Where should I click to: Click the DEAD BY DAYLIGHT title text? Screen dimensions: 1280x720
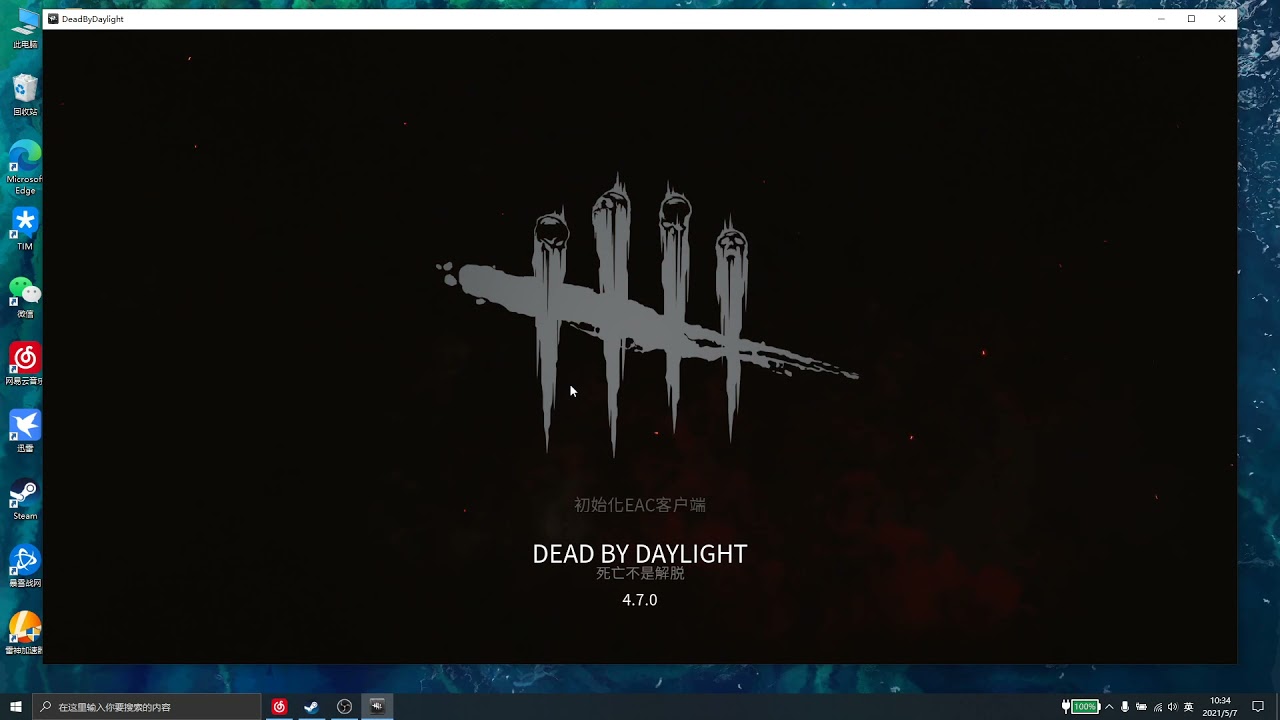(x=640, y=554)
